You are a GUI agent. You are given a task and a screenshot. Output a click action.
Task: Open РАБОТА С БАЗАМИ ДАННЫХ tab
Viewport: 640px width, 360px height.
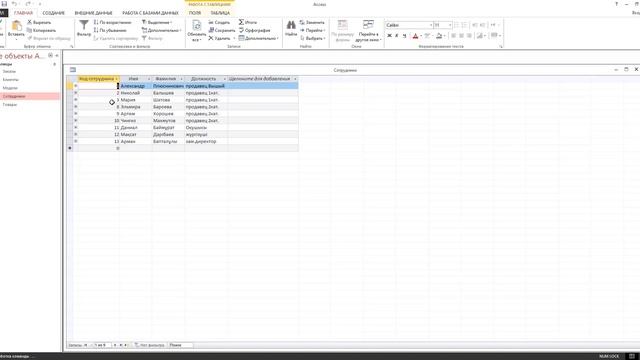pyautogui.click(x=150, y=13)
